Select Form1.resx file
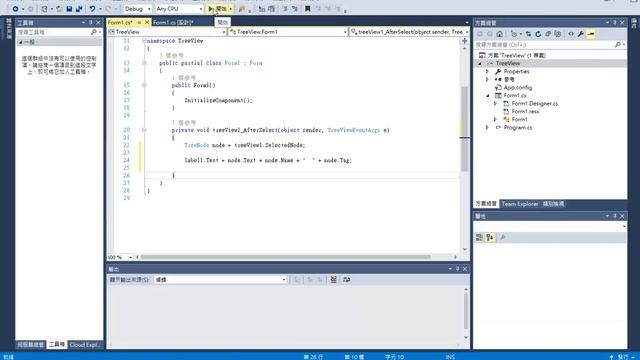The image size is (640, 360). (x=525, y=111)
